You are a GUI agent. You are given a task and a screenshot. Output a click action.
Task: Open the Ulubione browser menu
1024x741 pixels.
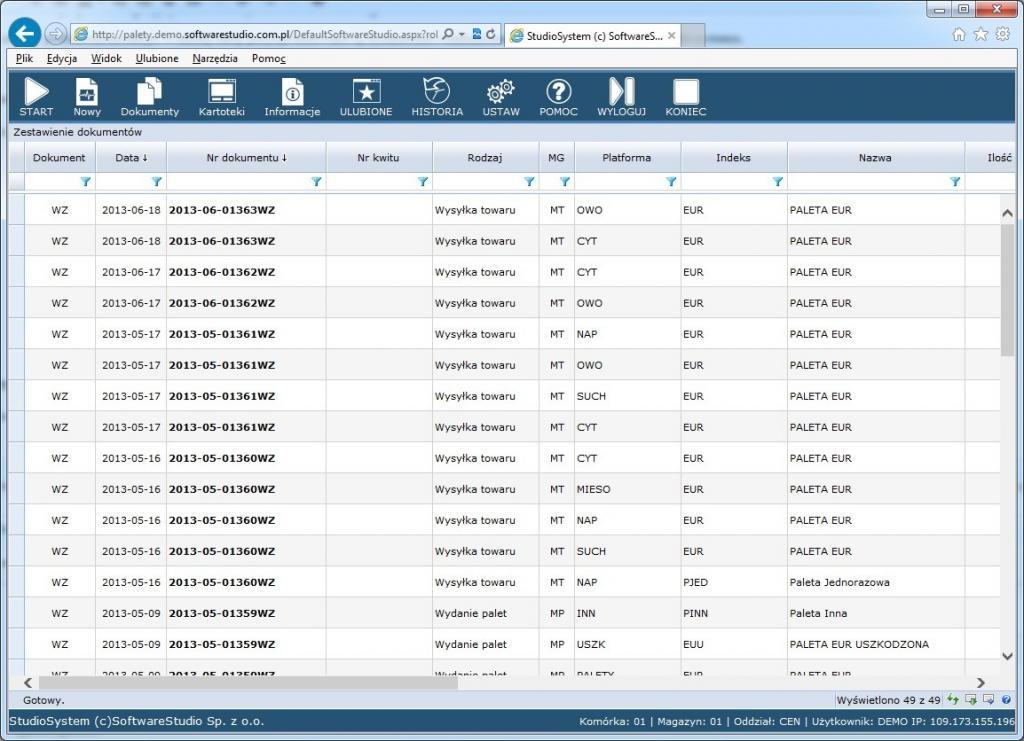[157, 58]
